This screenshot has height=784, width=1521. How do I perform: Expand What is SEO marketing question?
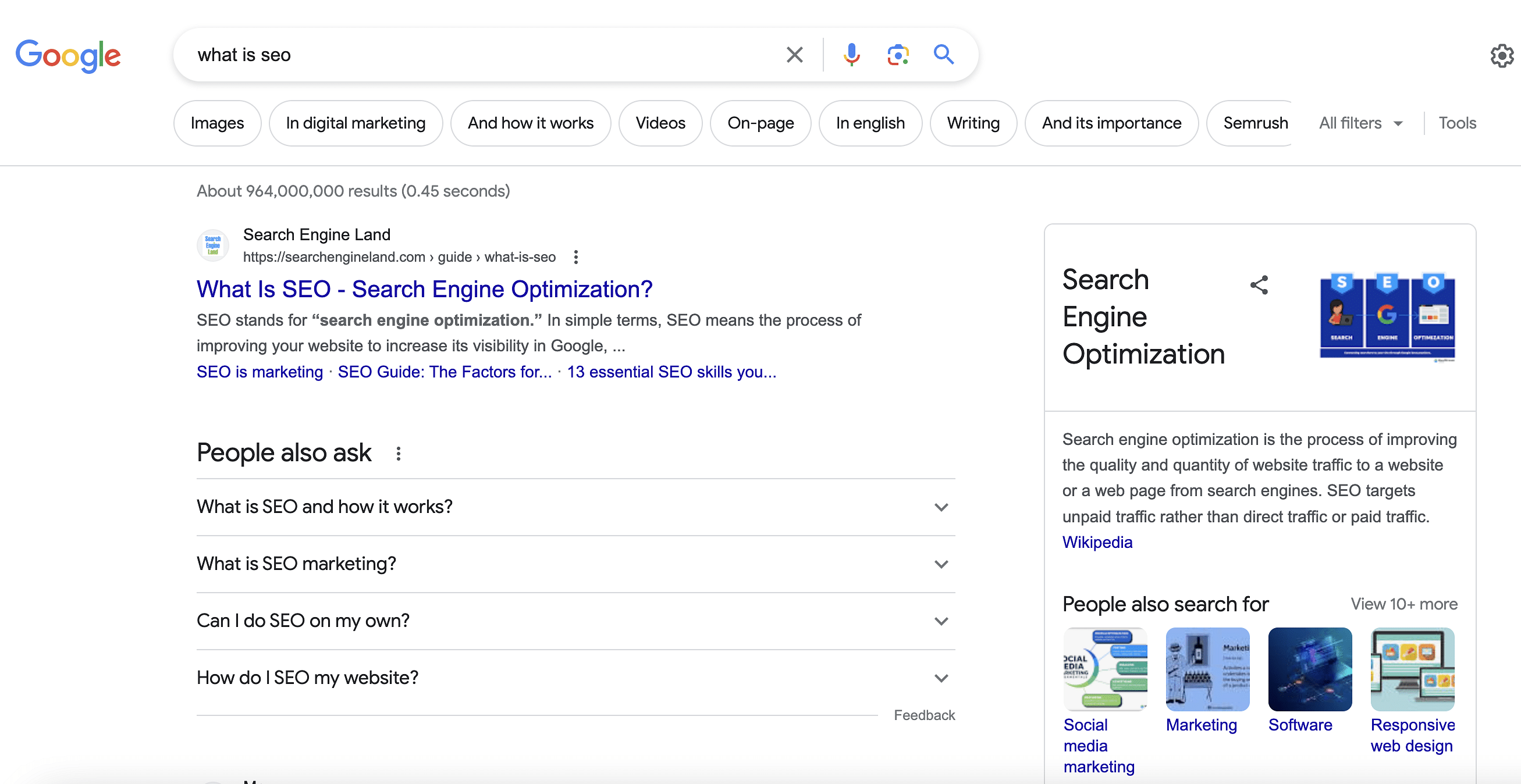click(x=575, y=564)
